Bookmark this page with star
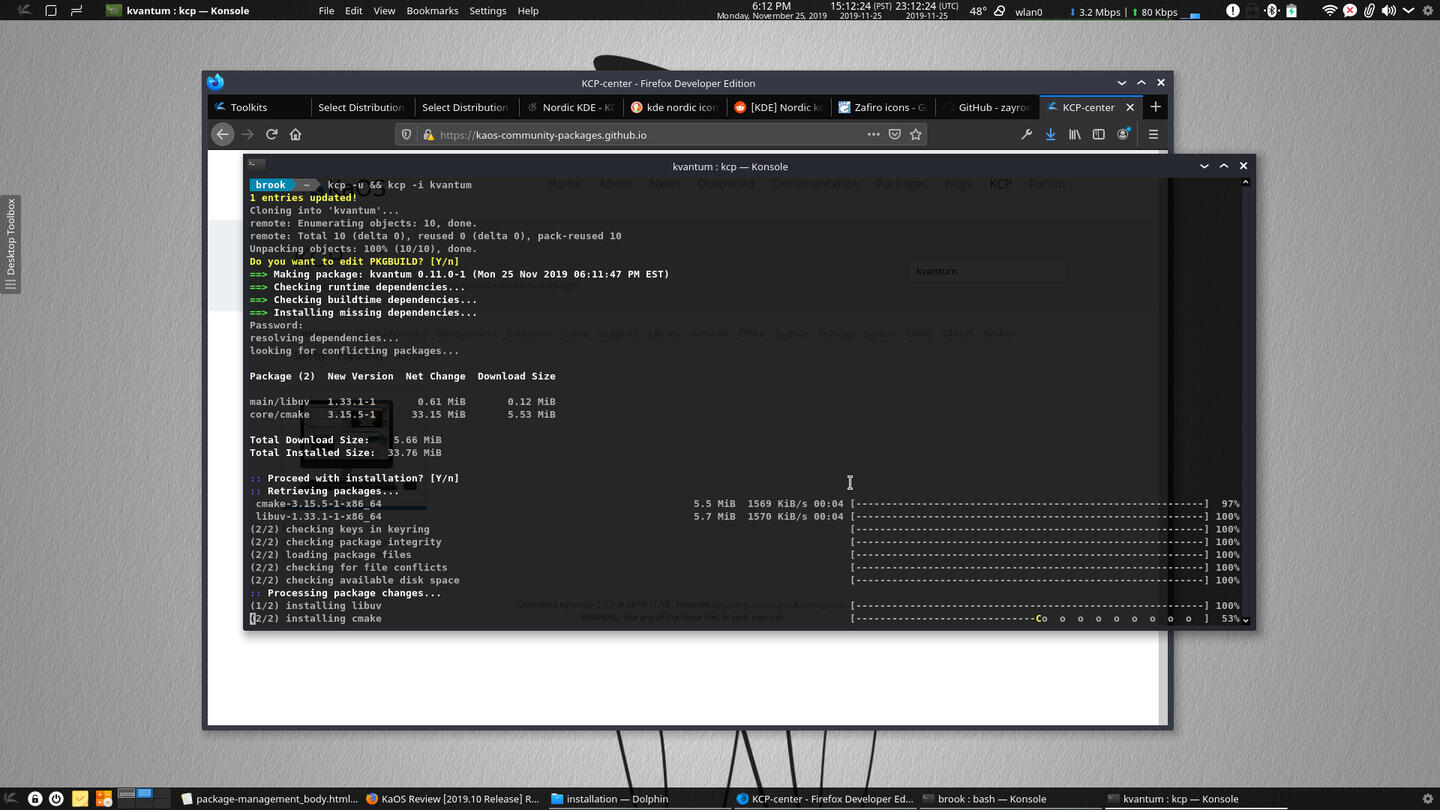 point(916,134)
